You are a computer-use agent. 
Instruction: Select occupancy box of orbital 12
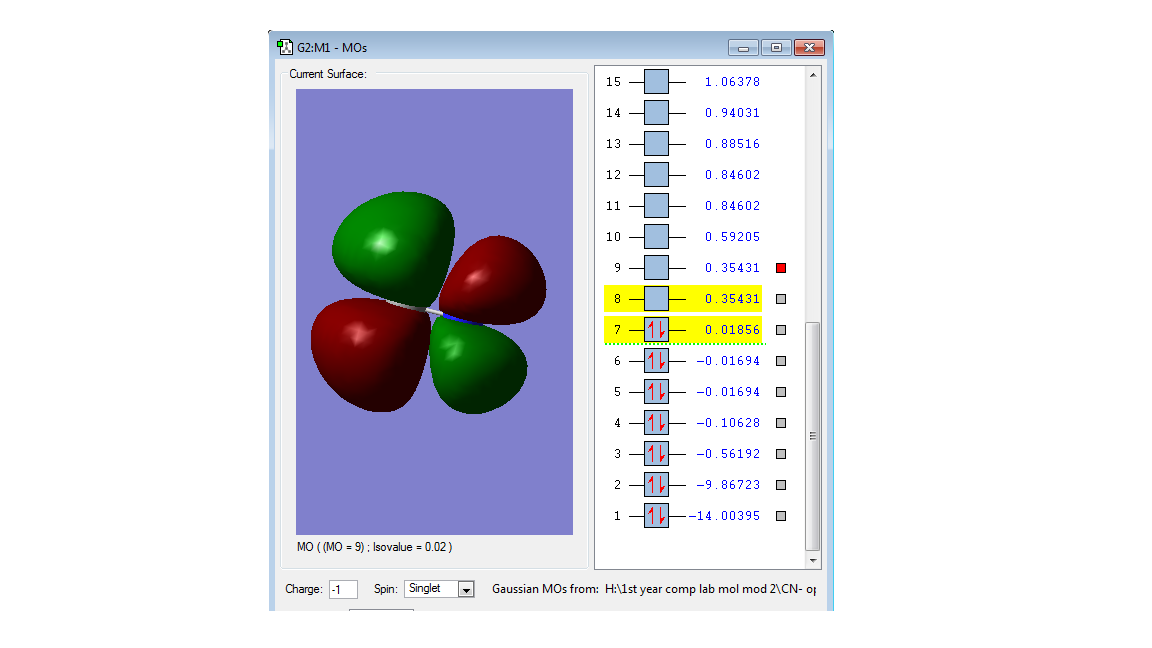click(x=657, y=175)
